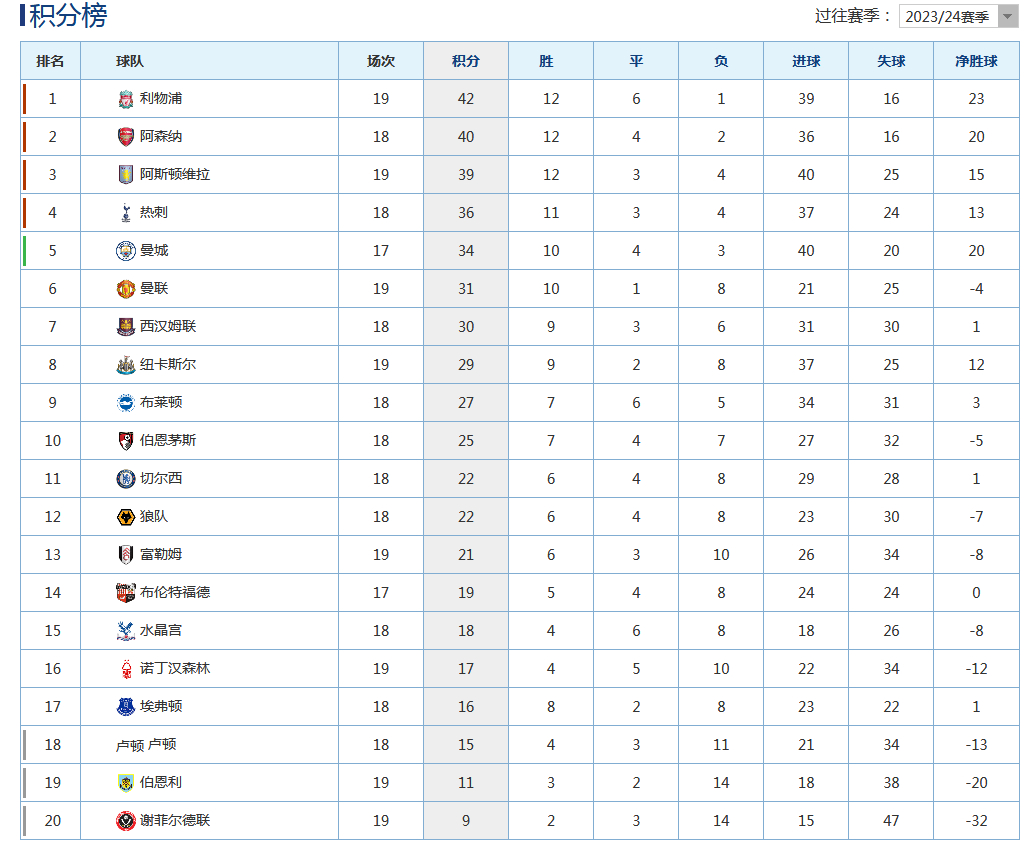Sort by the 积分 column header
Screen dimensions: 1033x846
click(466, 61)
